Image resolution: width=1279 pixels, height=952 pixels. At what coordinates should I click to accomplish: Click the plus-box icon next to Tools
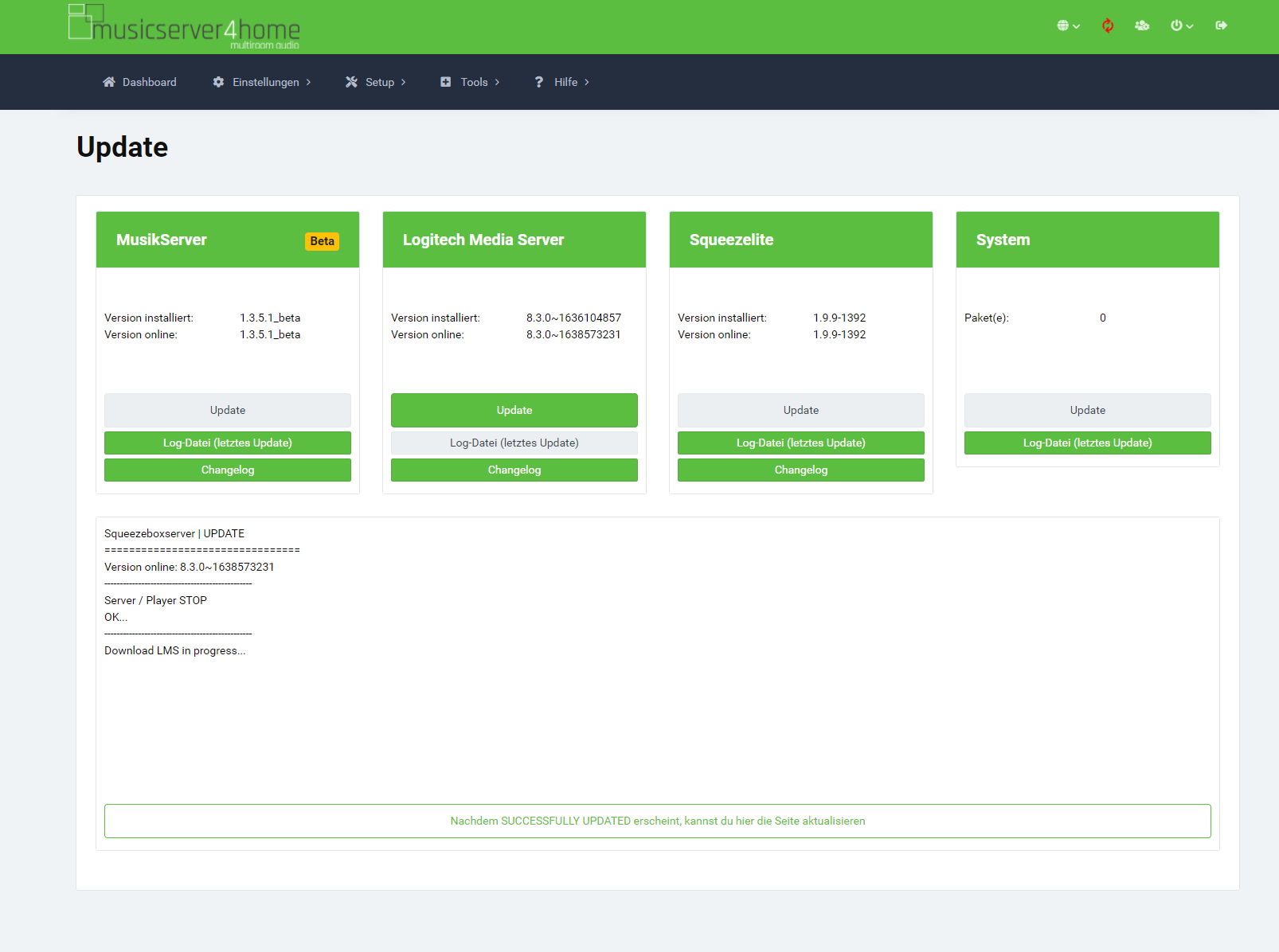click(x=446, y=82)
